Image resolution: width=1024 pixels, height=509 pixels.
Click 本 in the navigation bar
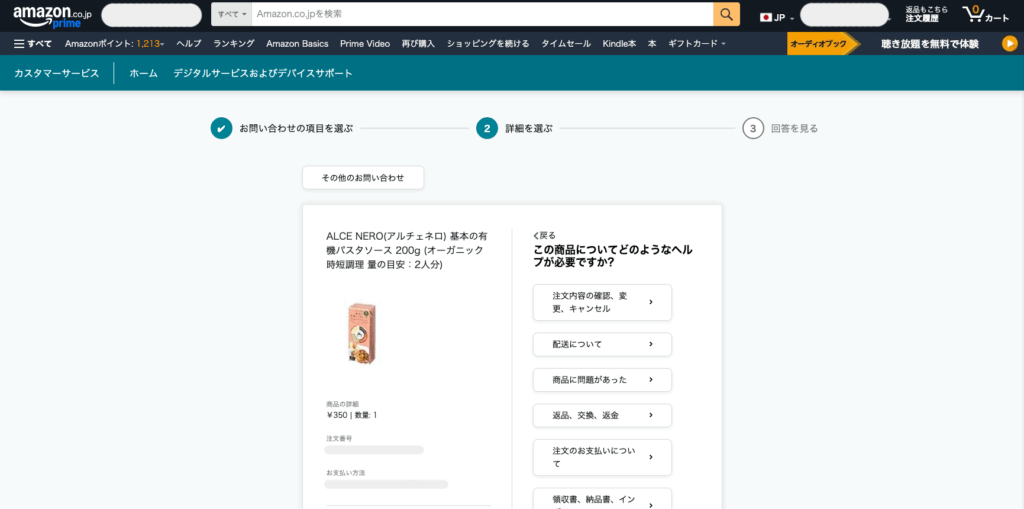pyautogui.click(x=652, y=44)
